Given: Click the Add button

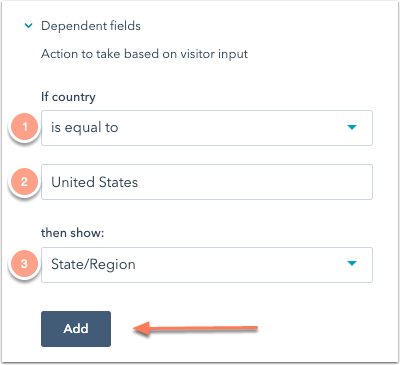Looking at the screenshot, I should coord(76,329).
